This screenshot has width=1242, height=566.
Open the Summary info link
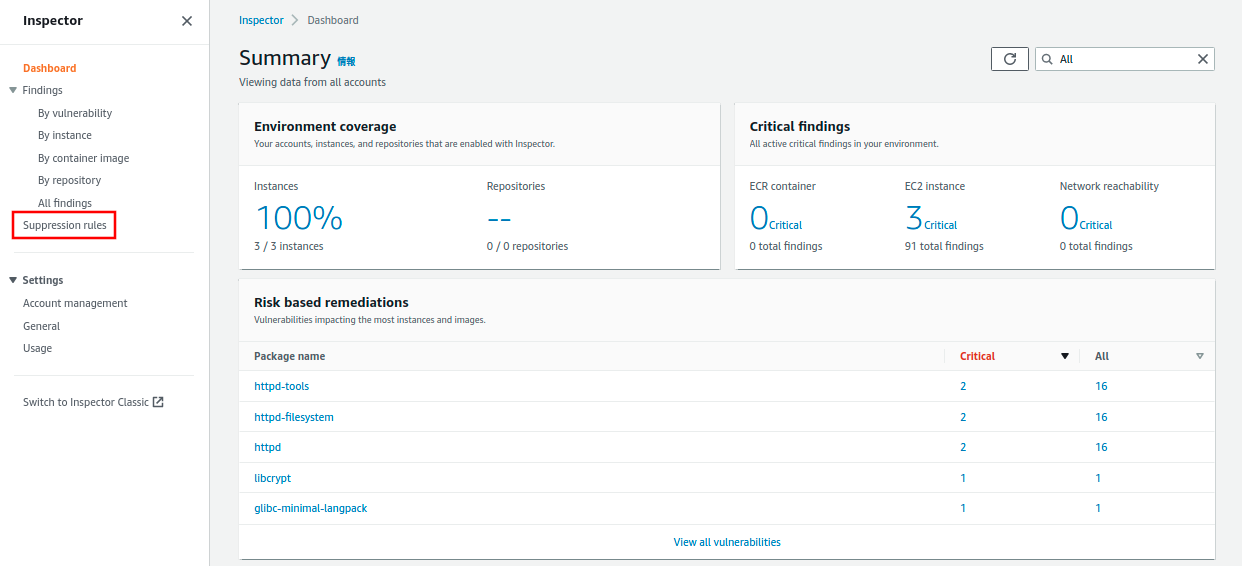(x=346, y=61)
